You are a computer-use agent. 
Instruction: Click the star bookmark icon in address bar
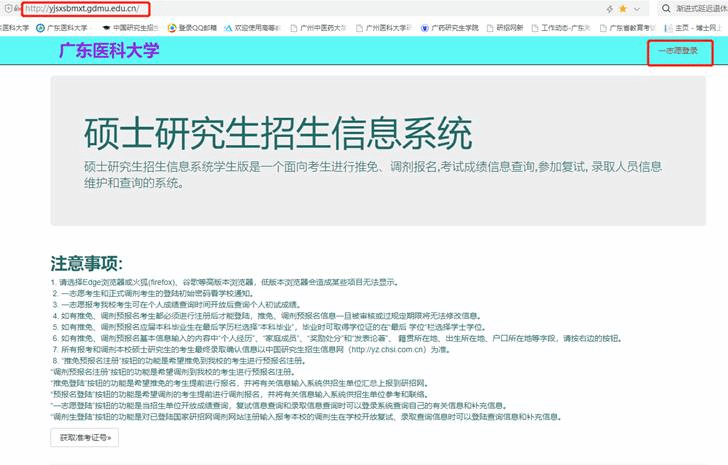[x=623, y=9]
